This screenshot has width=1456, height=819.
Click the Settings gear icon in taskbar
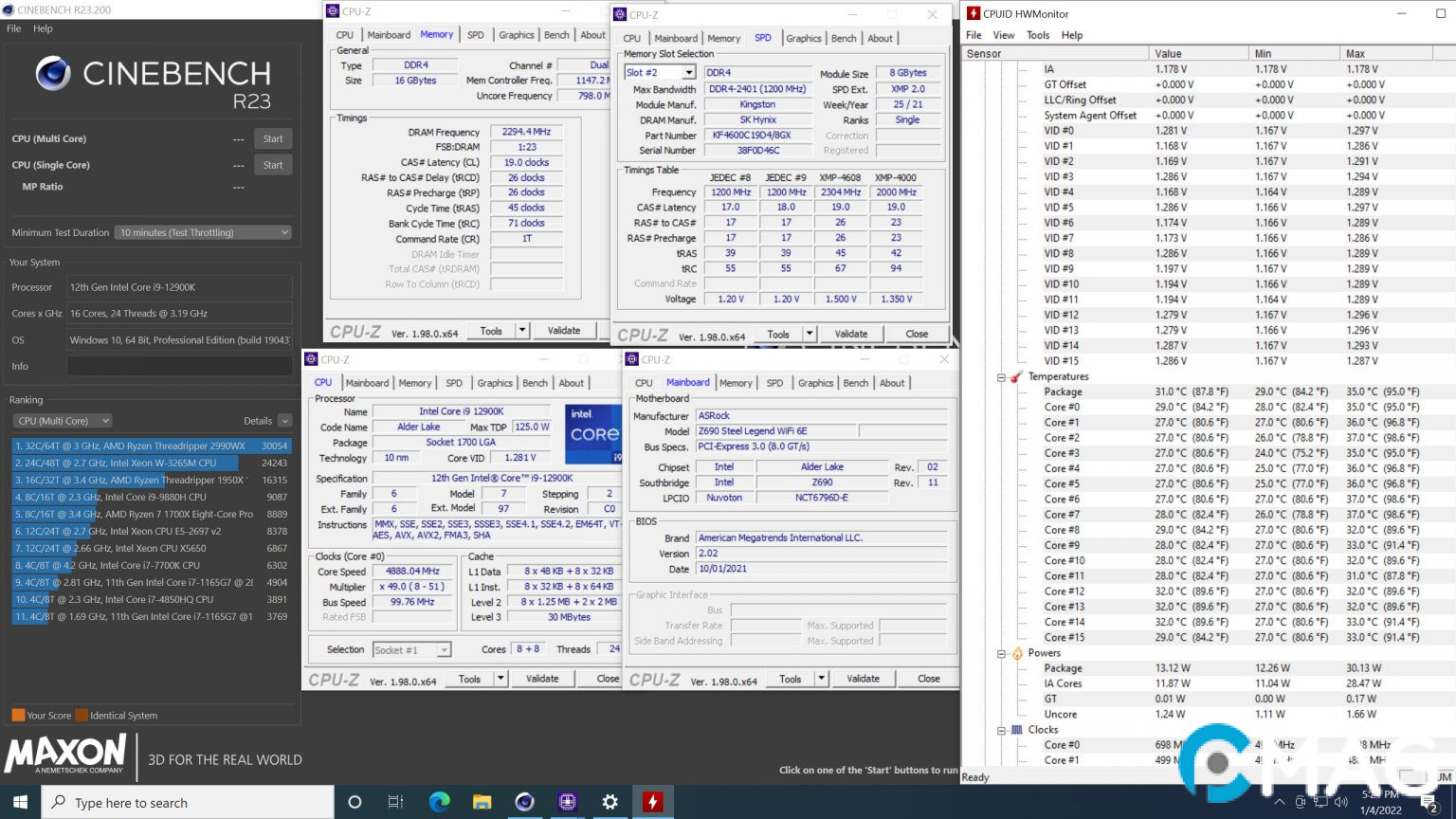(610, 802)
